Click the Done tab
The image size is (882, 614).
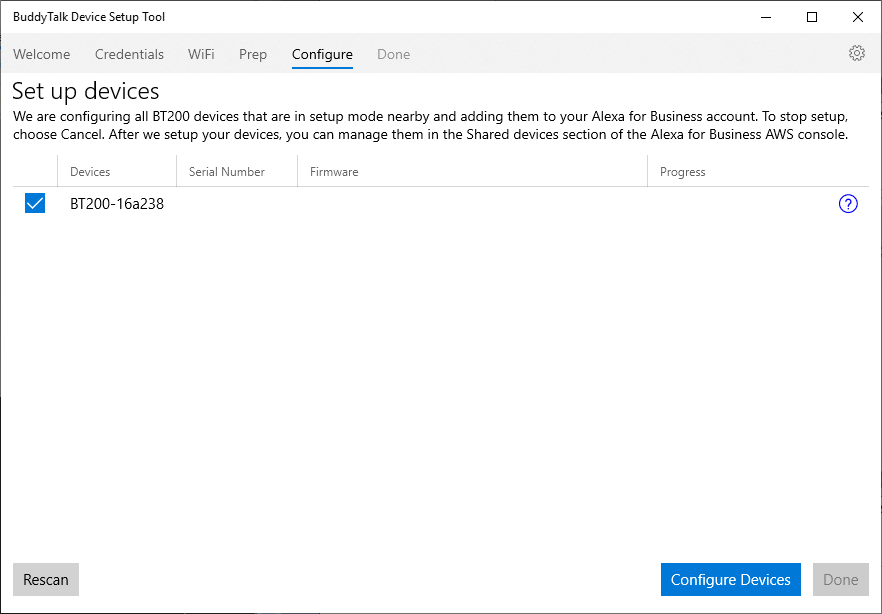pos(393,55)
